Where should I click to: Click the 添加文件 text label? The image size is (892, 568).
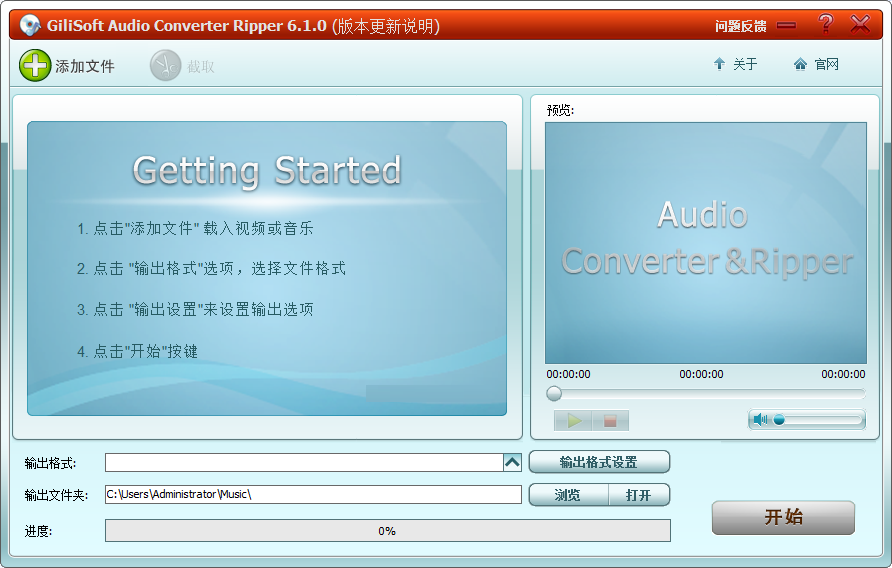[85, 67]
